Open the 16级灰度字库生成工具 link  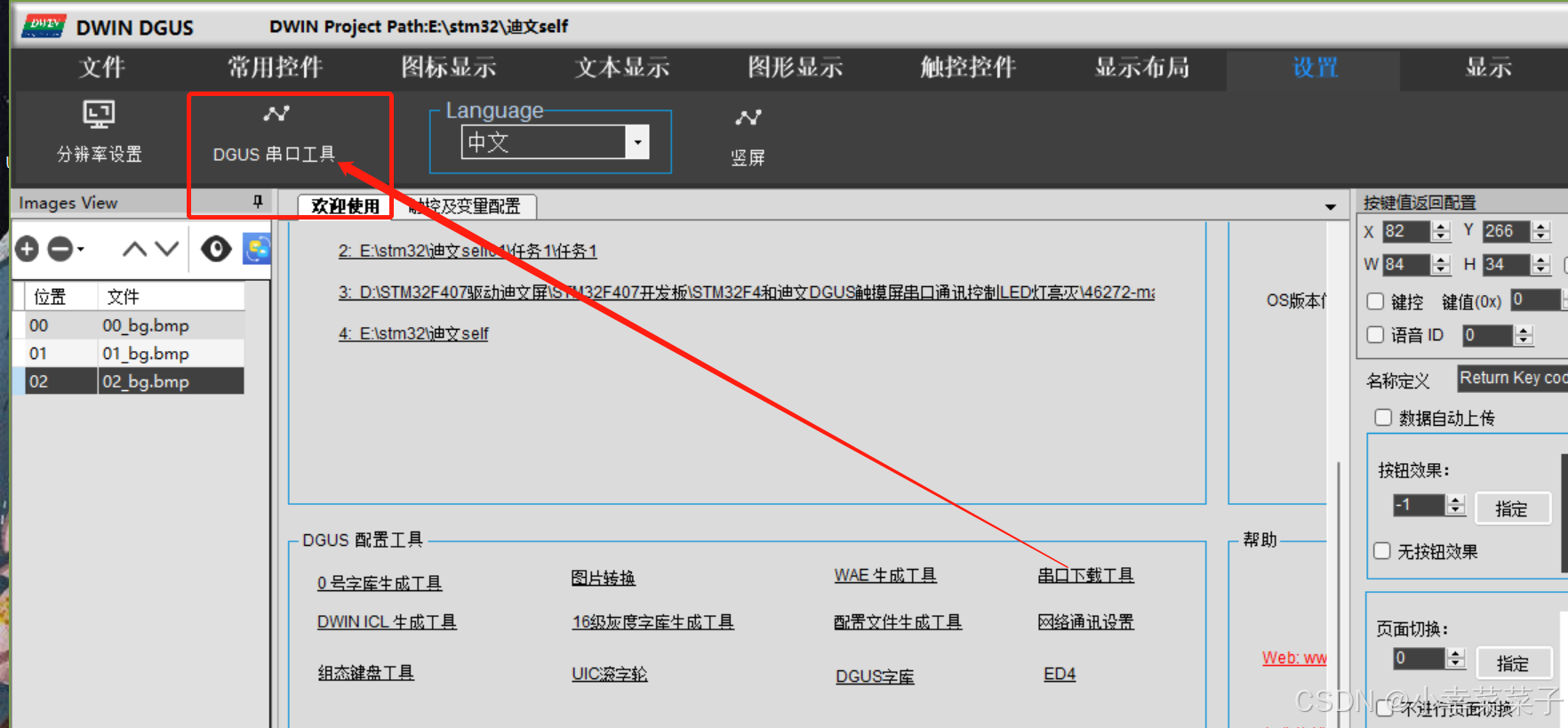652,622
